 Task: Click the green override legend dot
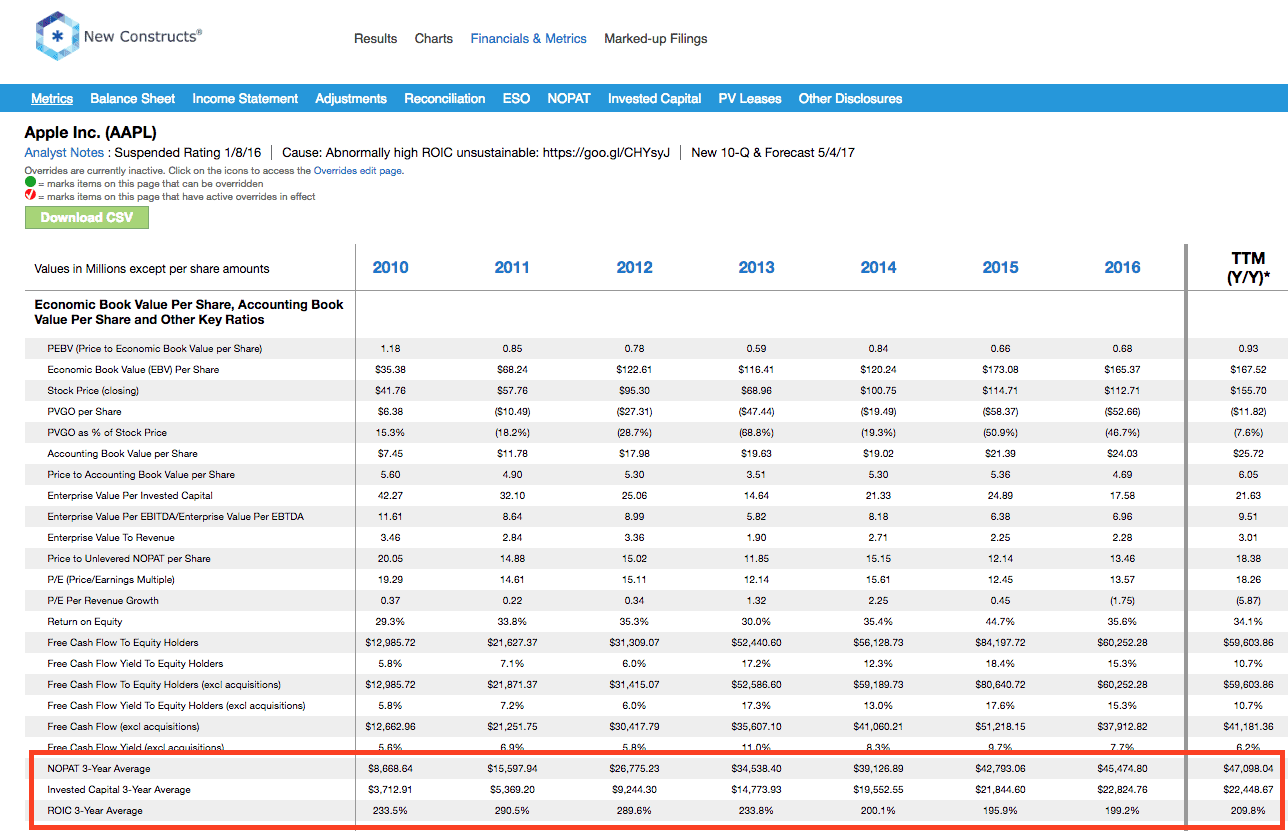click(29, 184)
